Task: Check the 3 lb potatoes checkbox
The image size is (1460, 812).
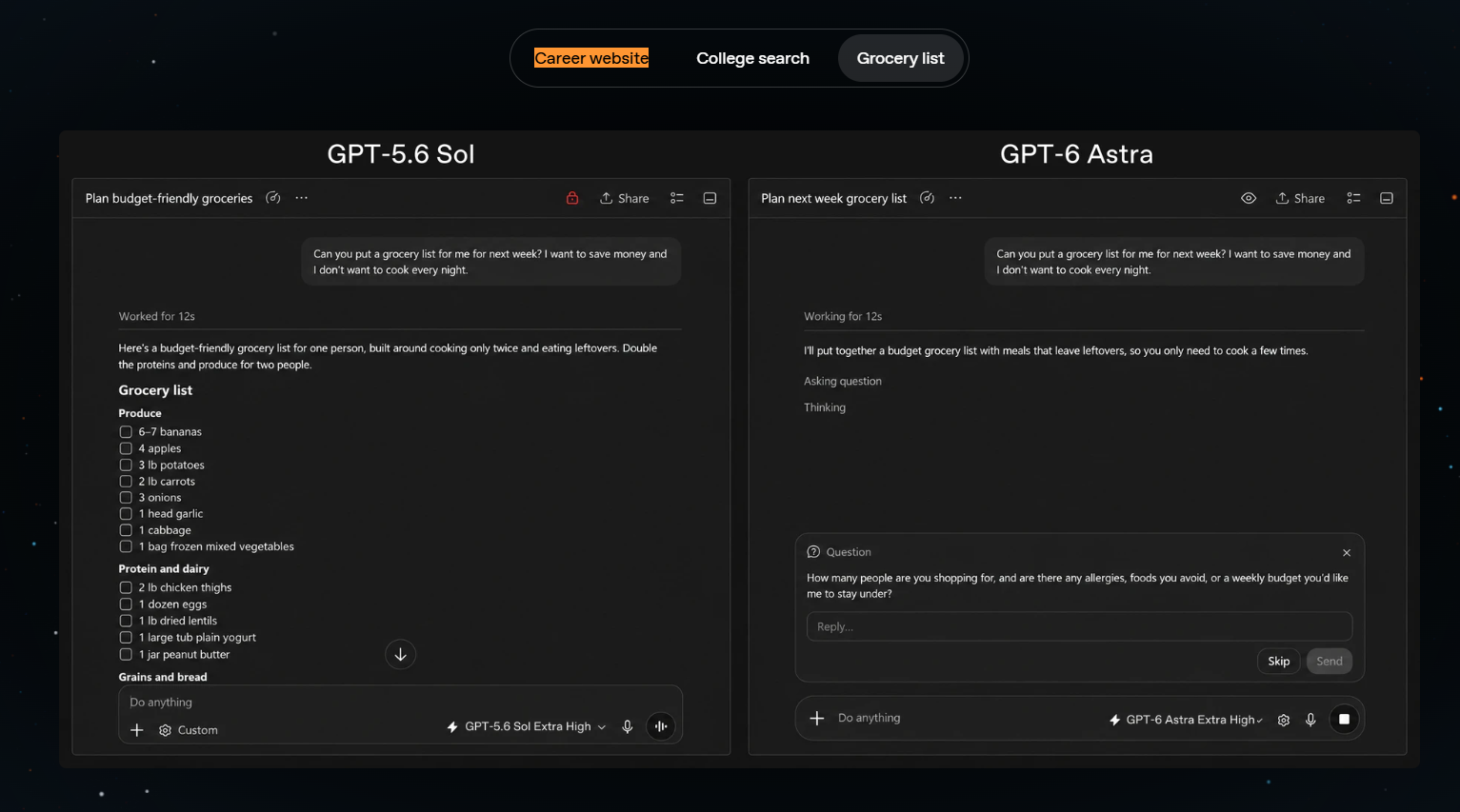Action: point(126,465)
